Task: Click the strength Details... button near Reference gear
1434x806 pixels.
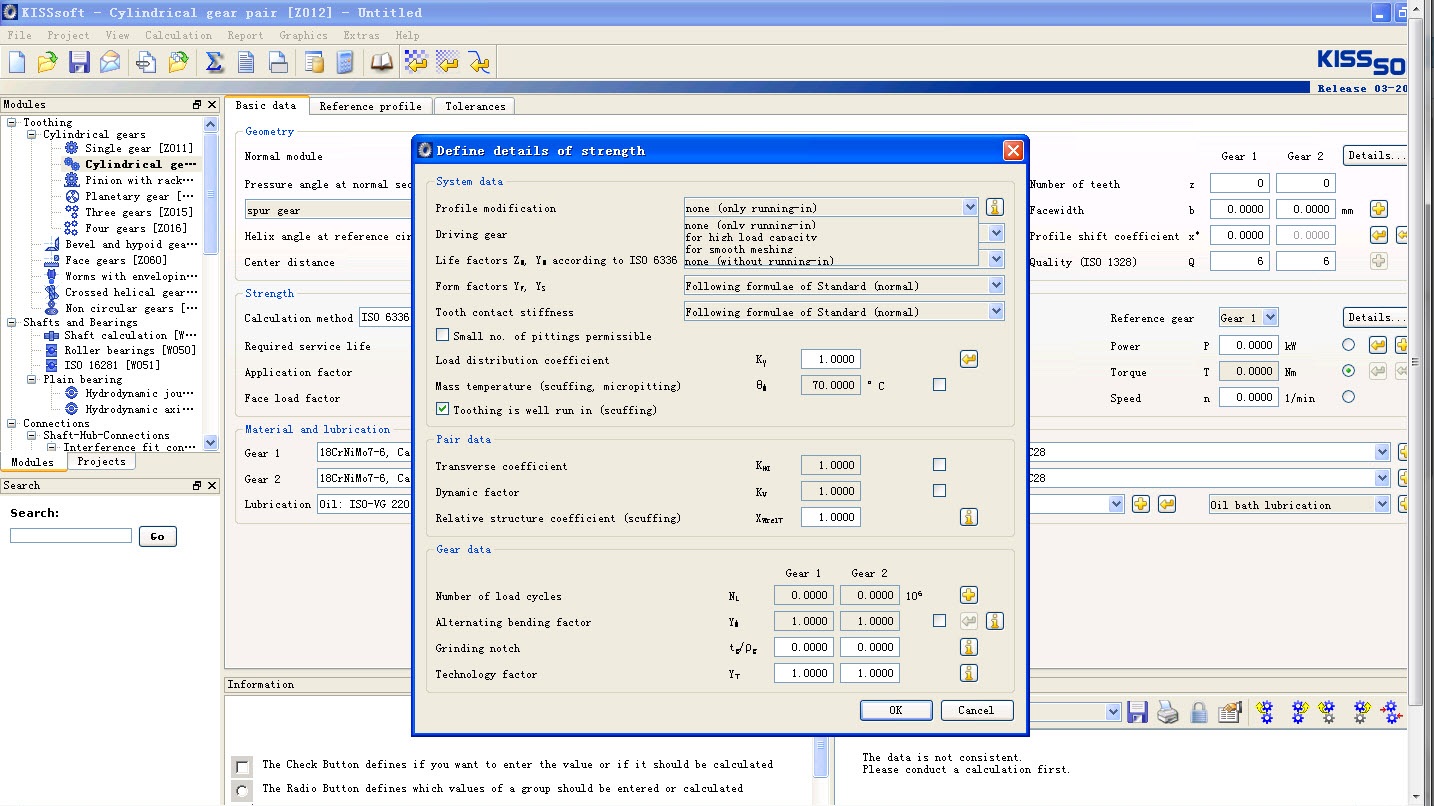Action: (x=1375, y=317)
